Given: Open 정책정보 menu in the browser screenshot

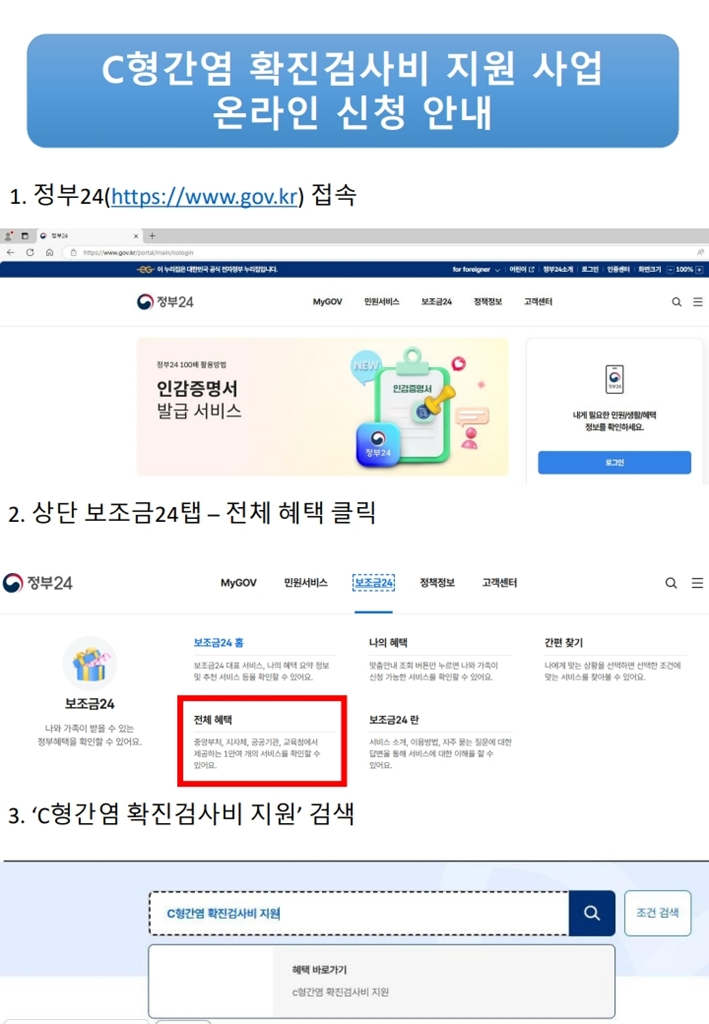Looking at the screenshot, I should (488, 302).
